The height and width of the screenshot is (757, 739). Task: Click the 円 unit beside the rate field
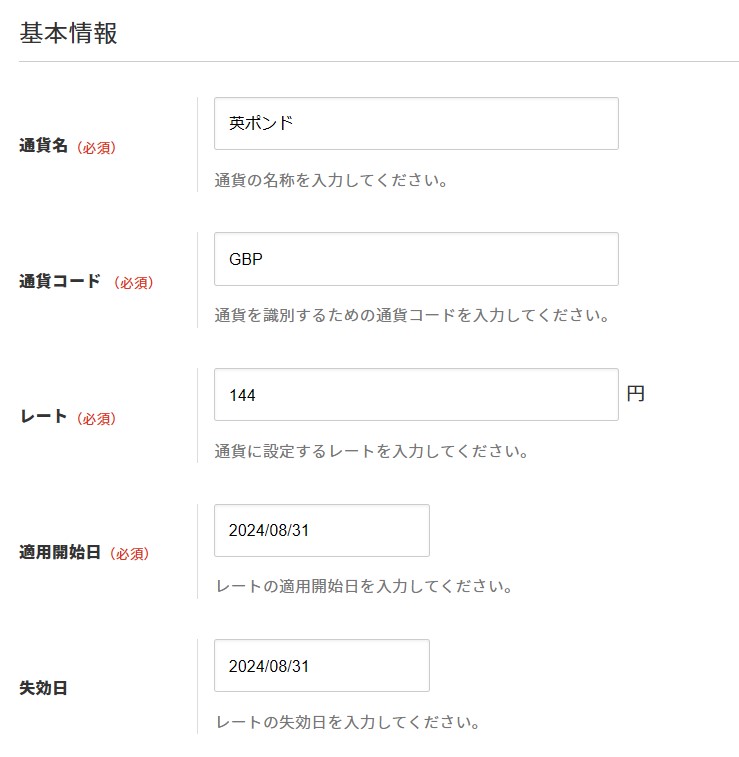click(636, 394)
